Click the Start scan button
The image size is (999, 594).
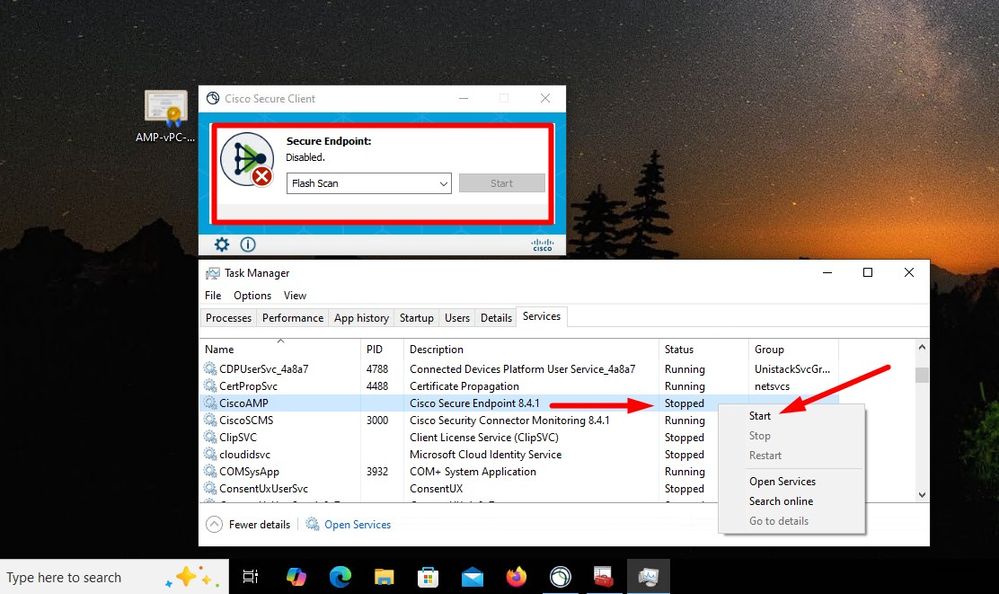coord(502,184)
